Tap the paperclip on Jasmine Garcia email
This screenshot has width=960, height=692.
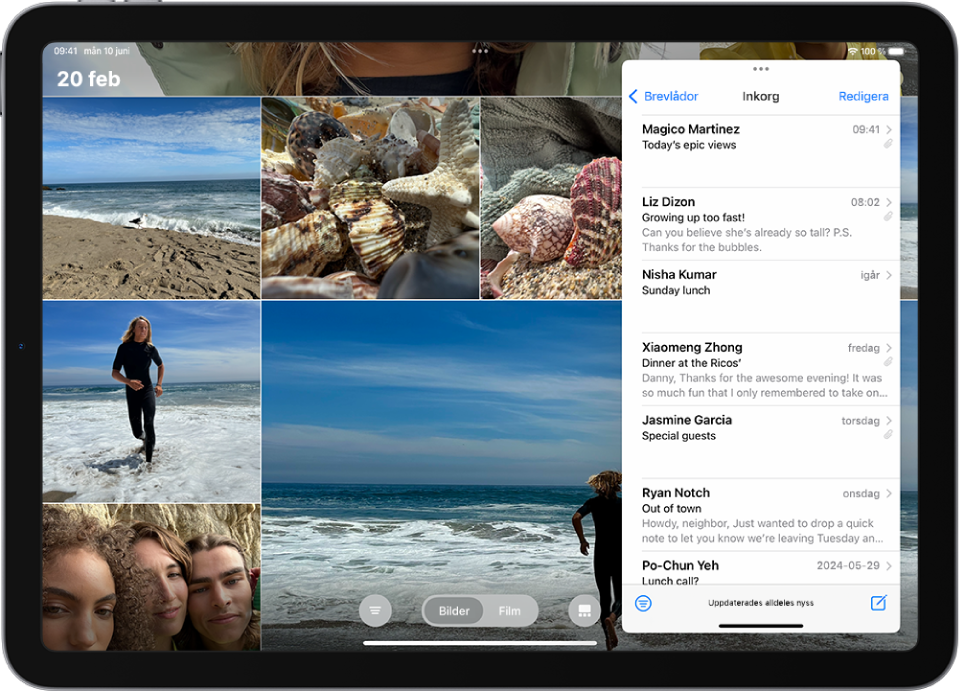[x=888, y=435]
